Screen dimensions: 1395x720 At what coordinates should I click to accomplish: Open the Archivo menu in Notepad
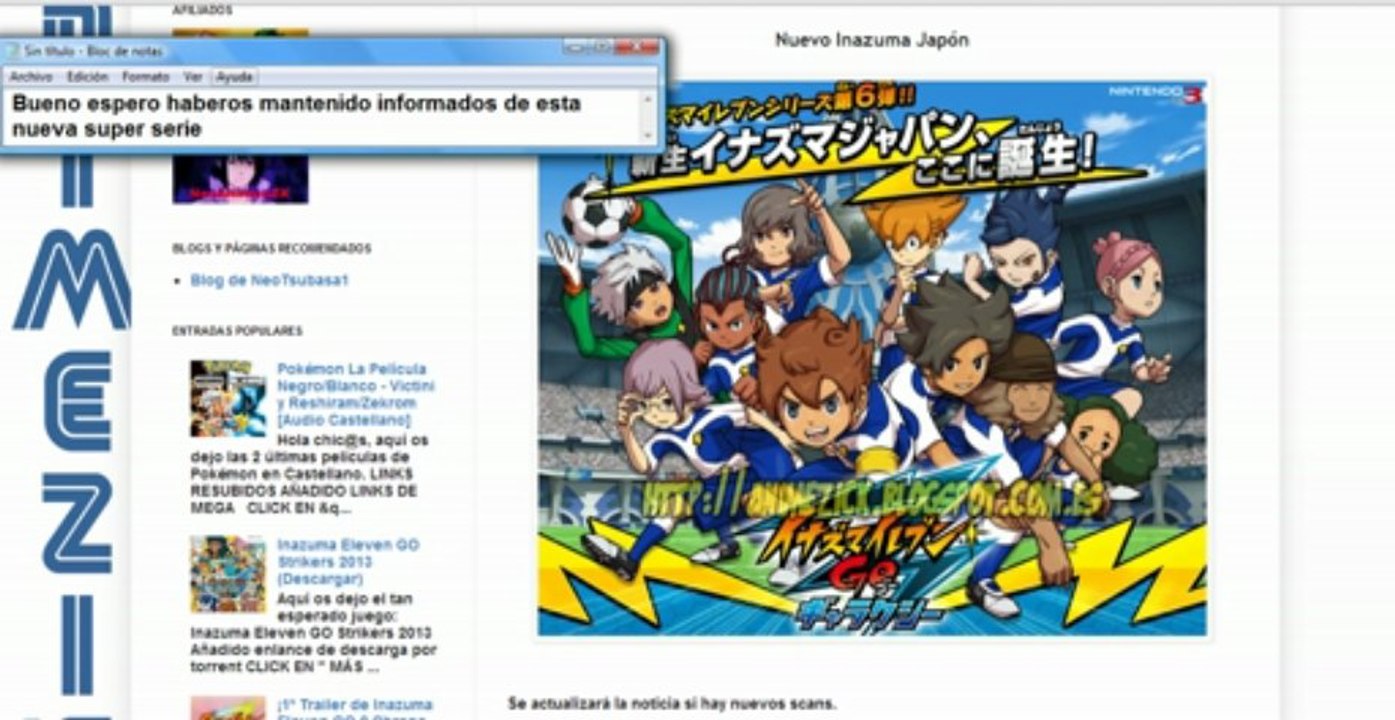(x=31, y=77)
